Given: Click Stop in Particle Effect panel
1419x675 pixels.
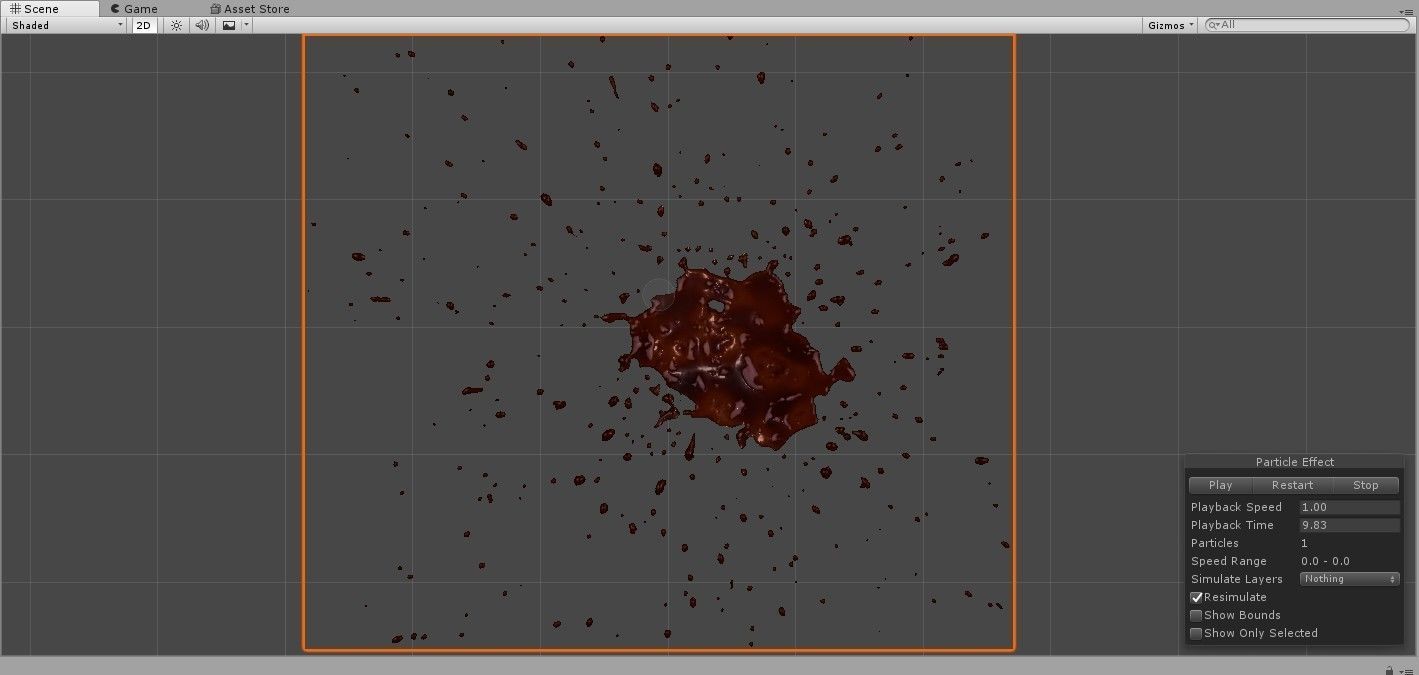Looking at the screenshot, I should click(x=1365, y=485).
